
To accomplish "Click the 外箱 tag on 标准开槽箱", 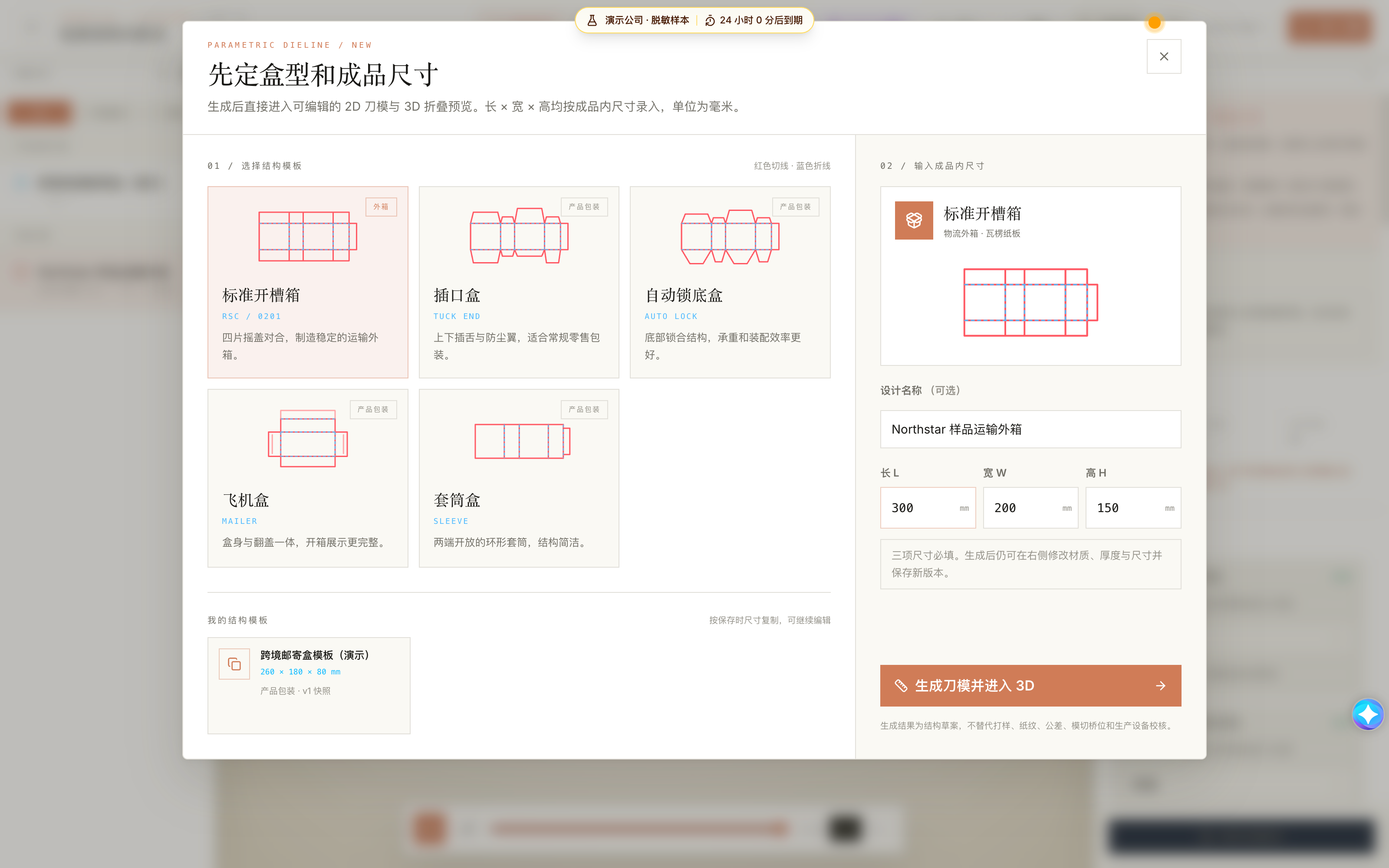I will point(381,207).
